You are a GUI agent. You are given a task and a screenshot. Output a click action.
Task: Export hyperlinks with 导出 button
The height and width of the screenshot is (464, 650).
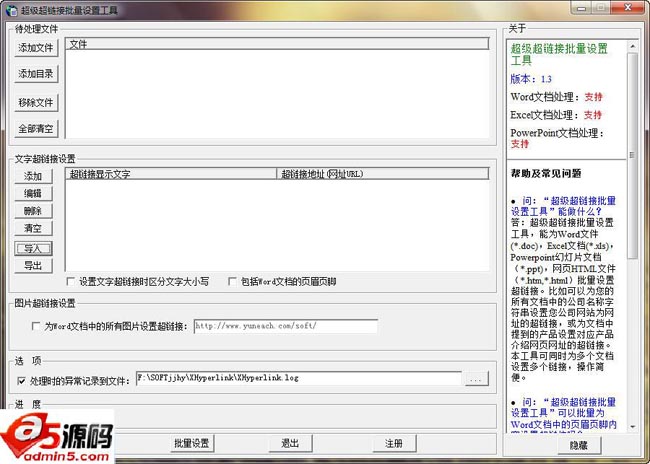click(33, 265)
